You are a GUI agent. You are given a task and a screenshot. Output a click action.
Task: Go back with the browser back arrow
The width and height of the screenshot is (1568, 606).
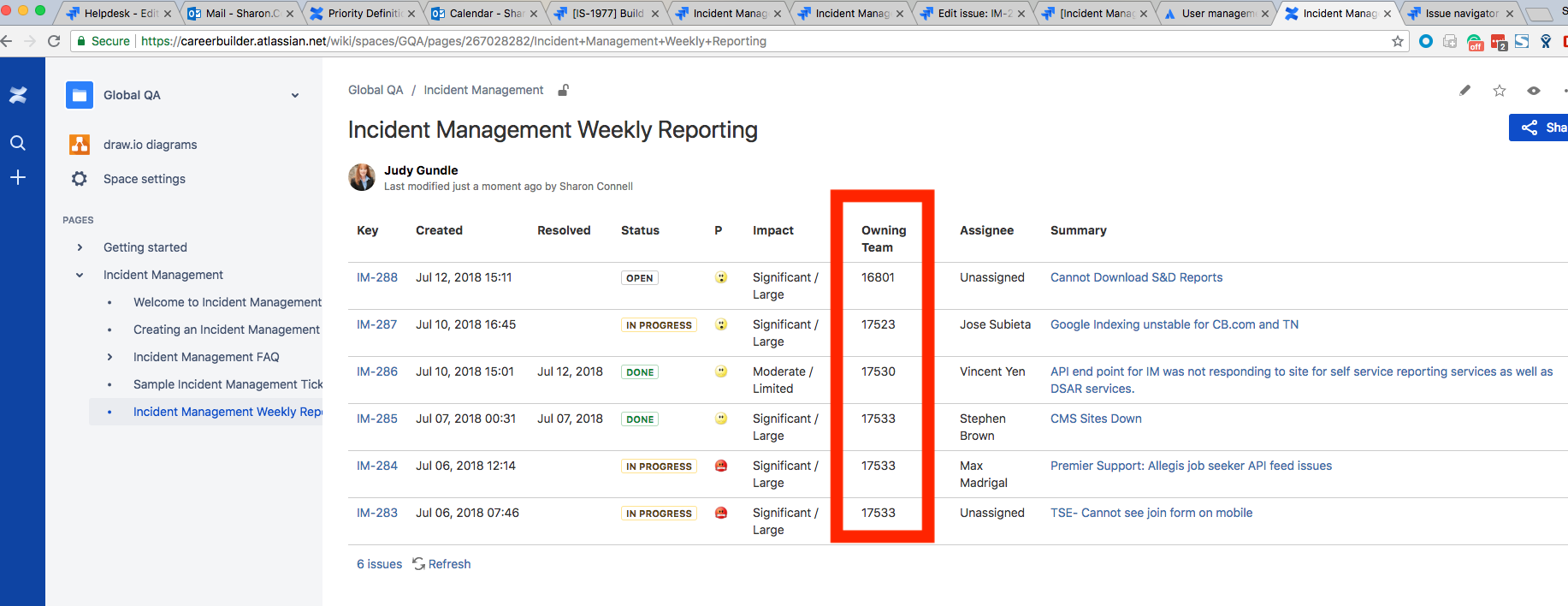[x=7, y=41]
